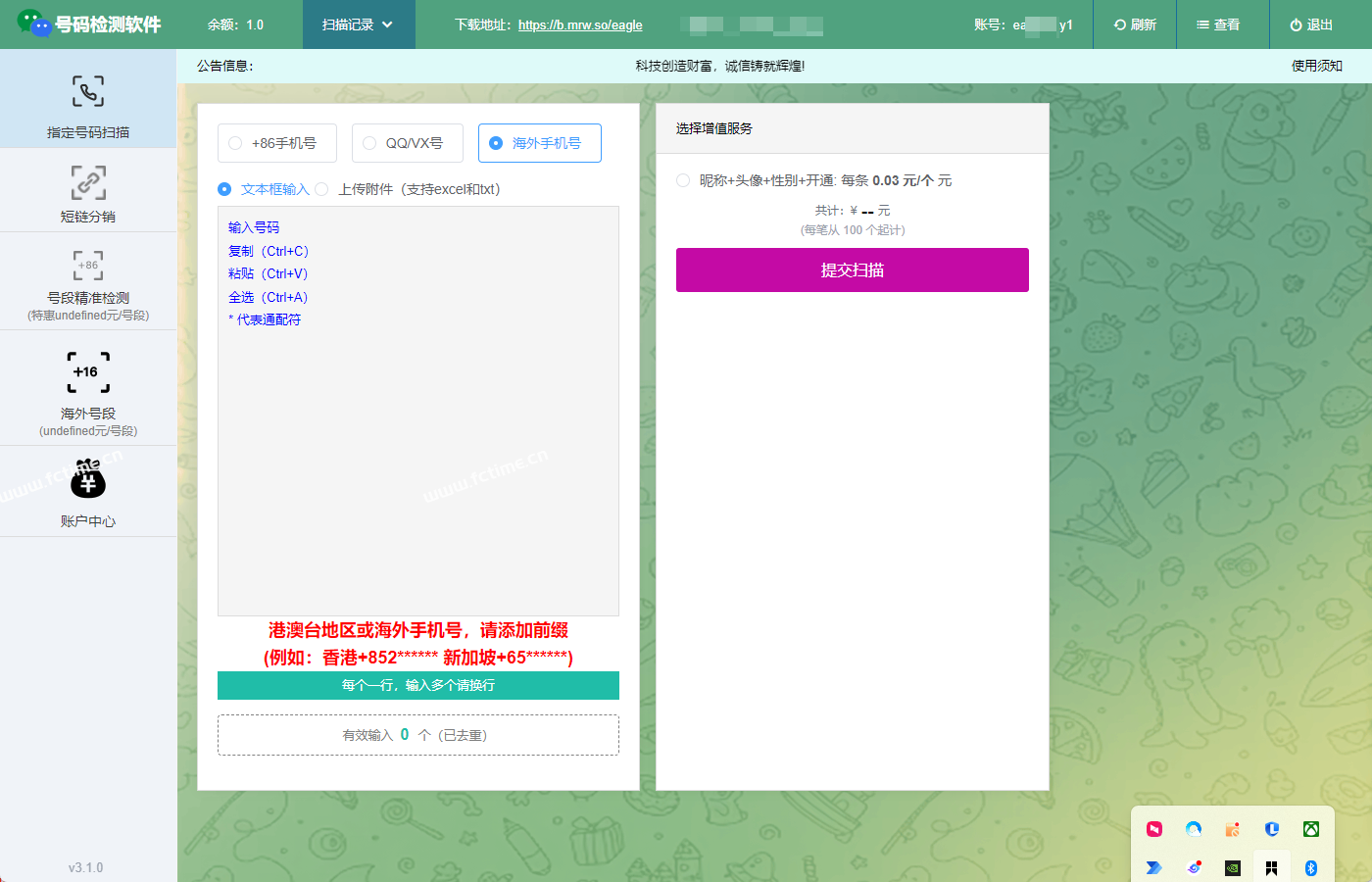Enable the 昵称+头像+性别+开通 service
The image size is (1372, 882).
point(683,180)
